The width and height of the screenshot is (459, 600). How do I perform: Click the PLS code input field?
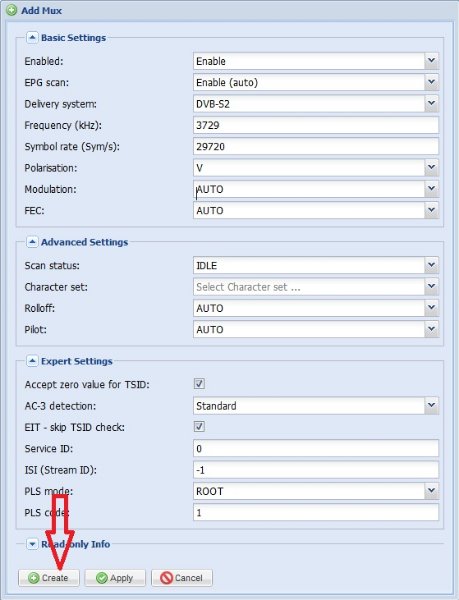[x=316, y=512]
